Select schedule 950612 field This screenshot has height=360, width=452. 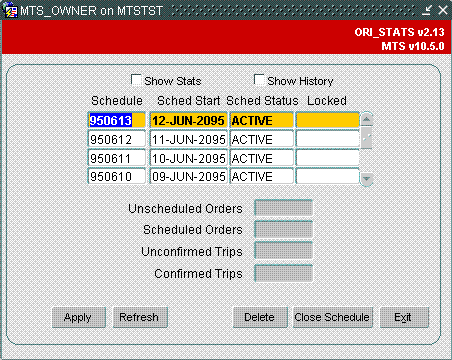coord(117,139)
